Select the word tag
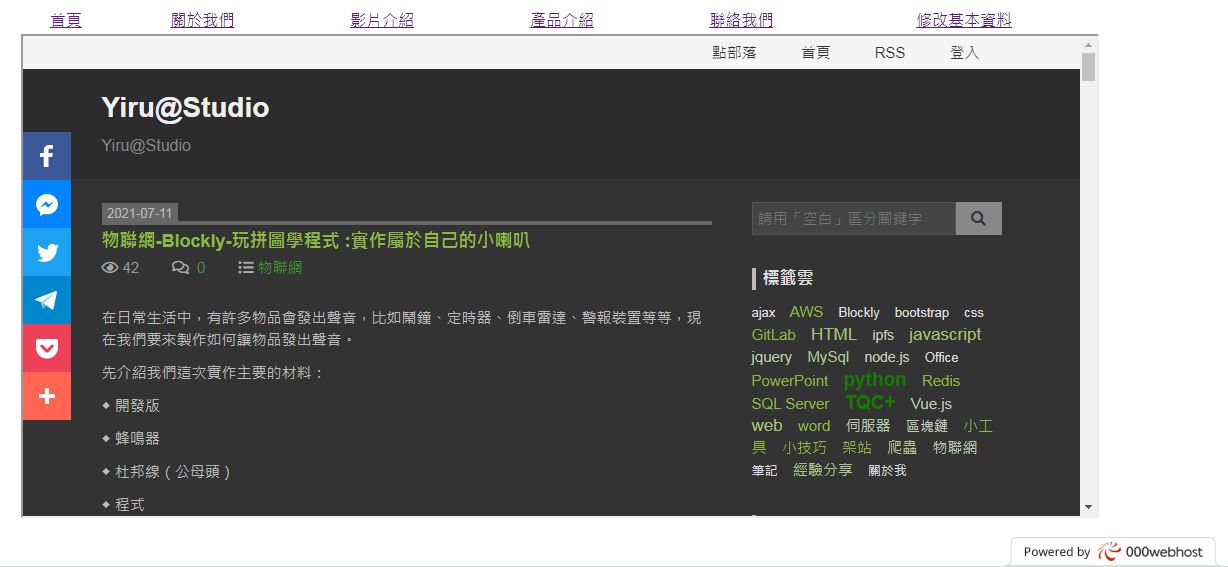This screenshot has height=567, width=1228. point(814,426)
